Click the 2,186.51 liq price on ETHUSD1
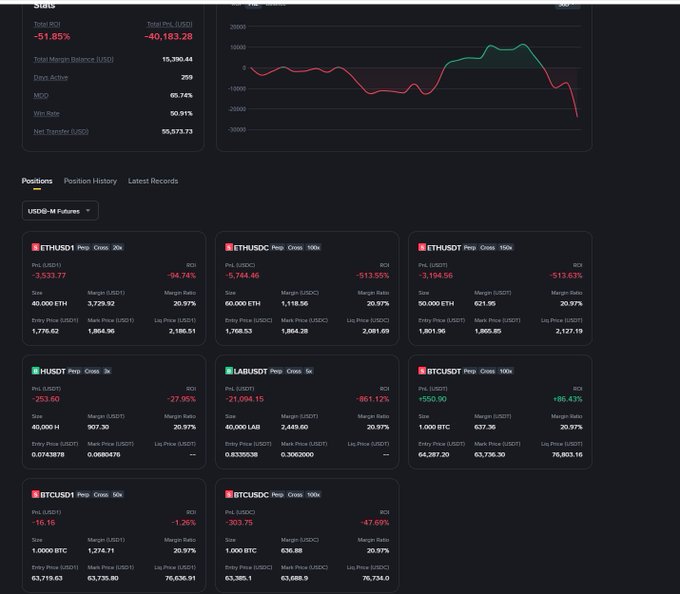 pos(182,331)
